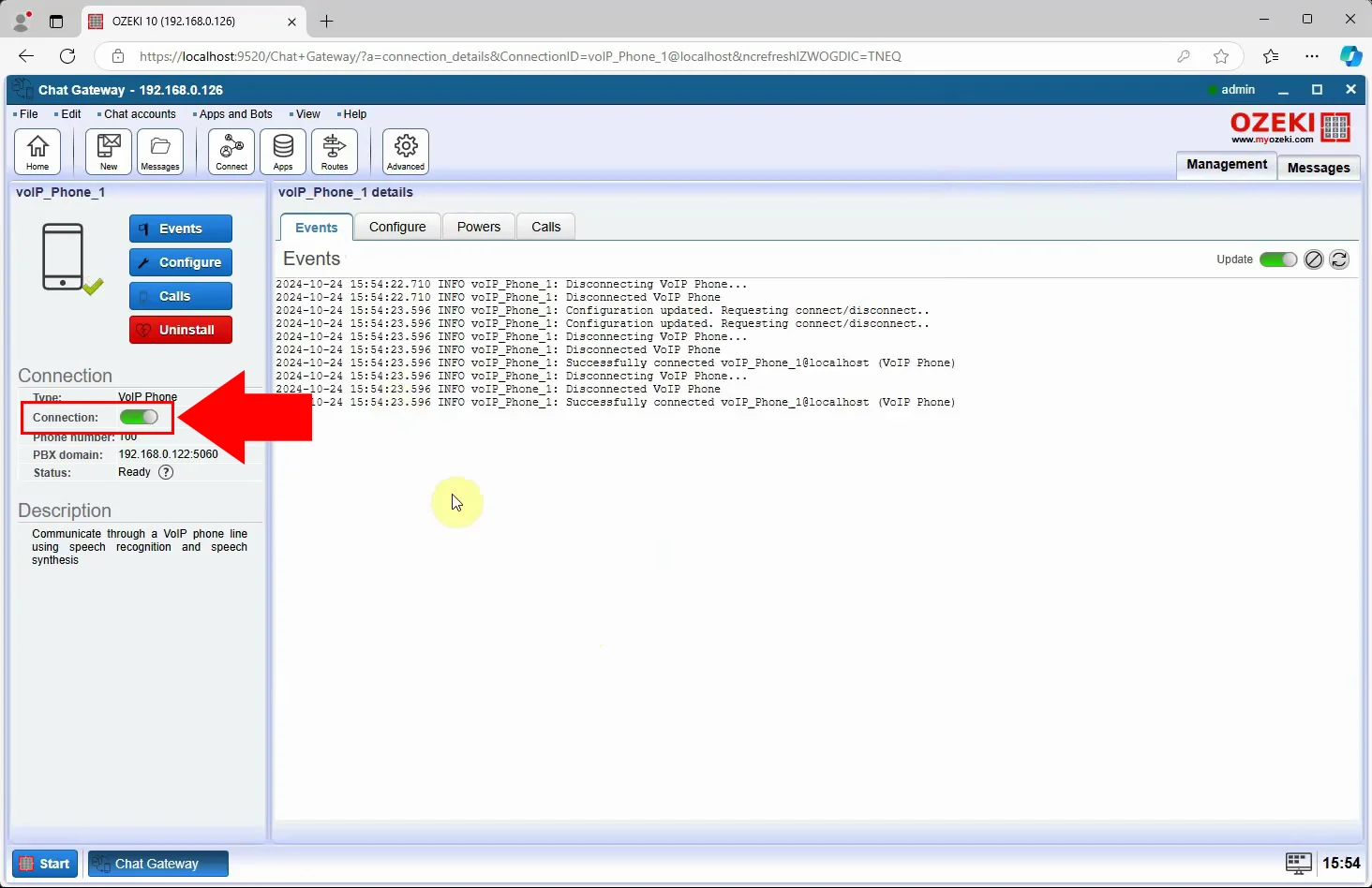Click the blue Configure button
1372x888 pixels.
[181, 262]
